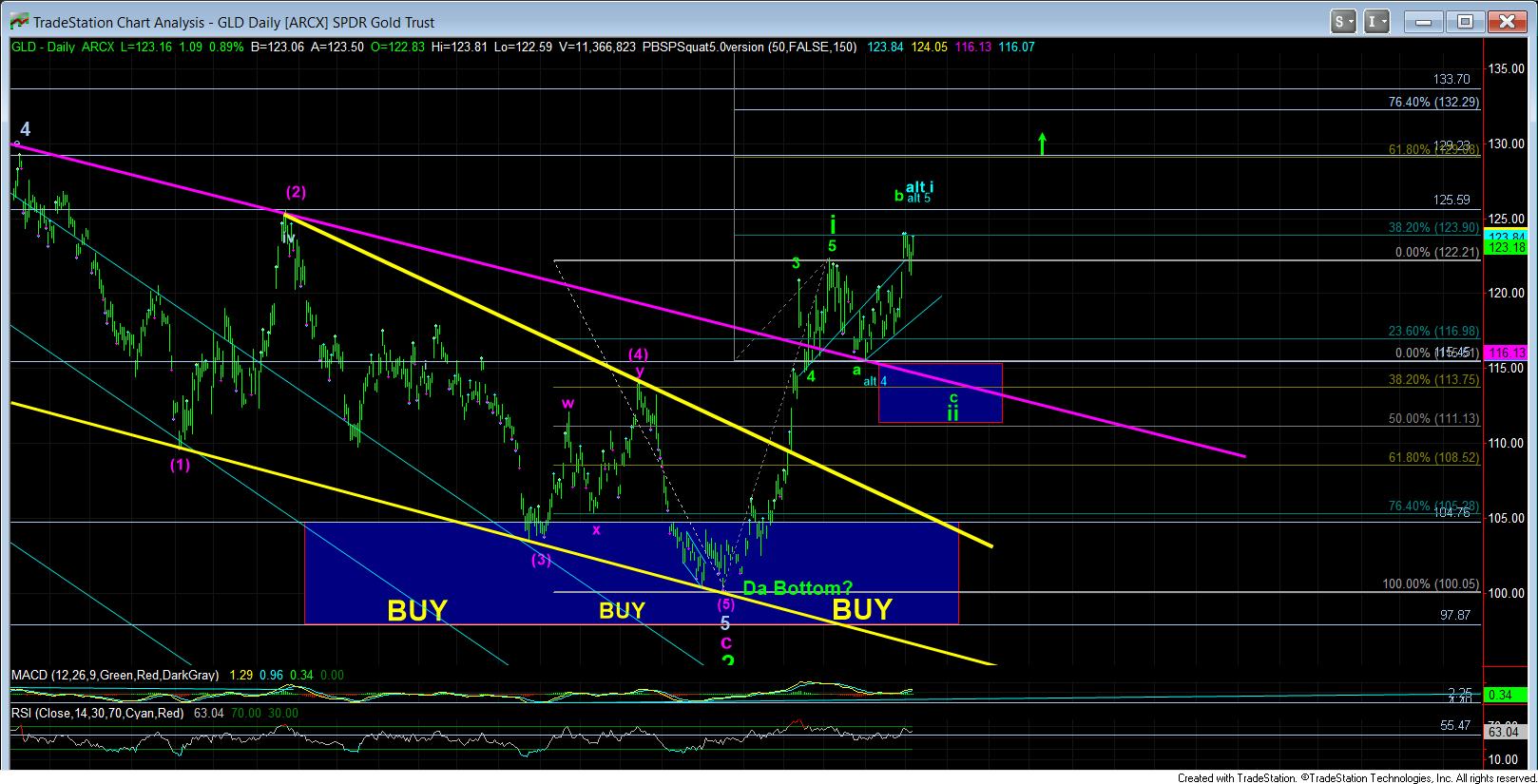
Task: Click the magenta 'x' wave label
Action: coord(596,529)
